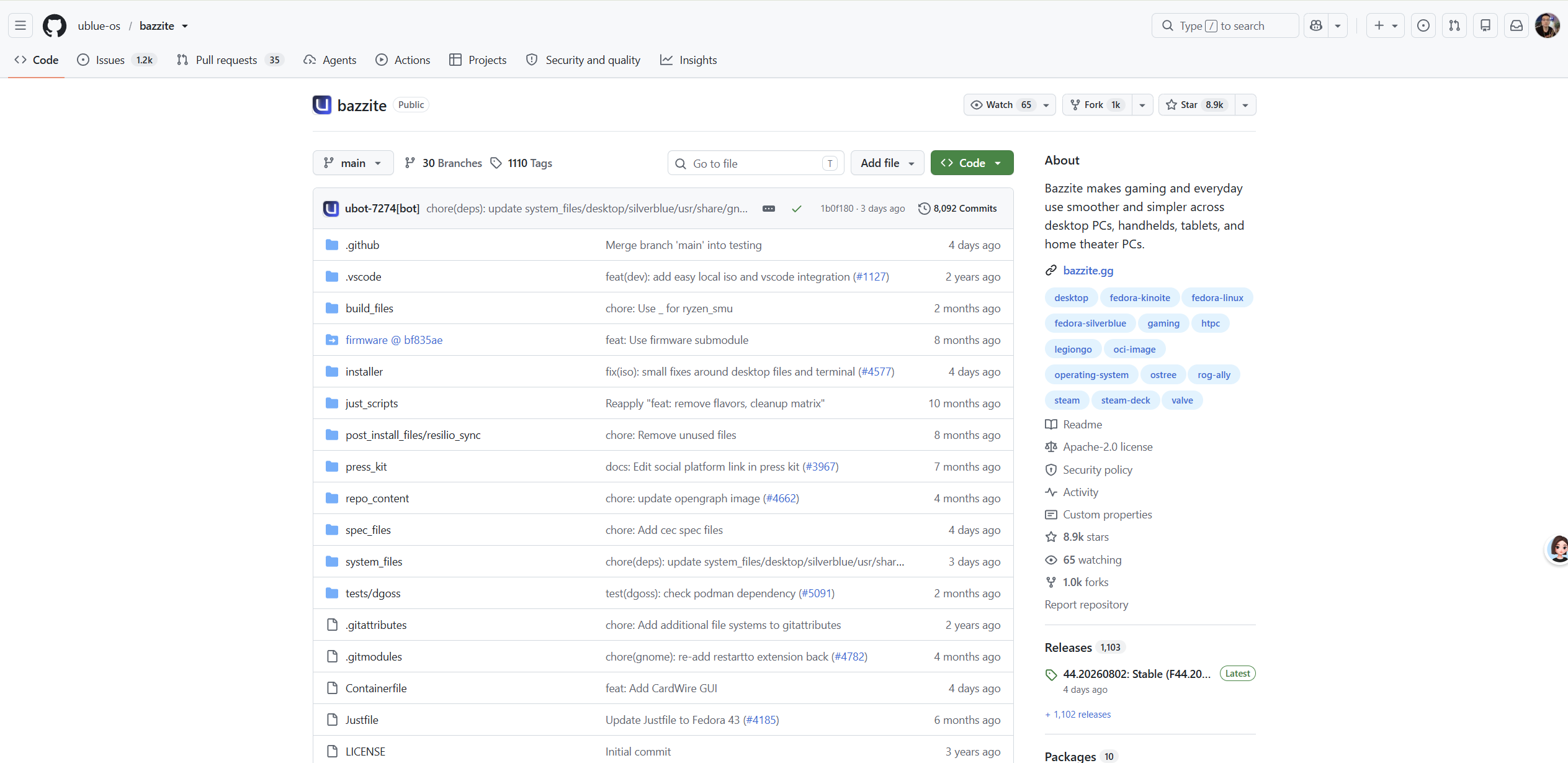The width and height of the screenshot is (1568, 763).
Task: Star the bazzite repository
Action: 1196,105
